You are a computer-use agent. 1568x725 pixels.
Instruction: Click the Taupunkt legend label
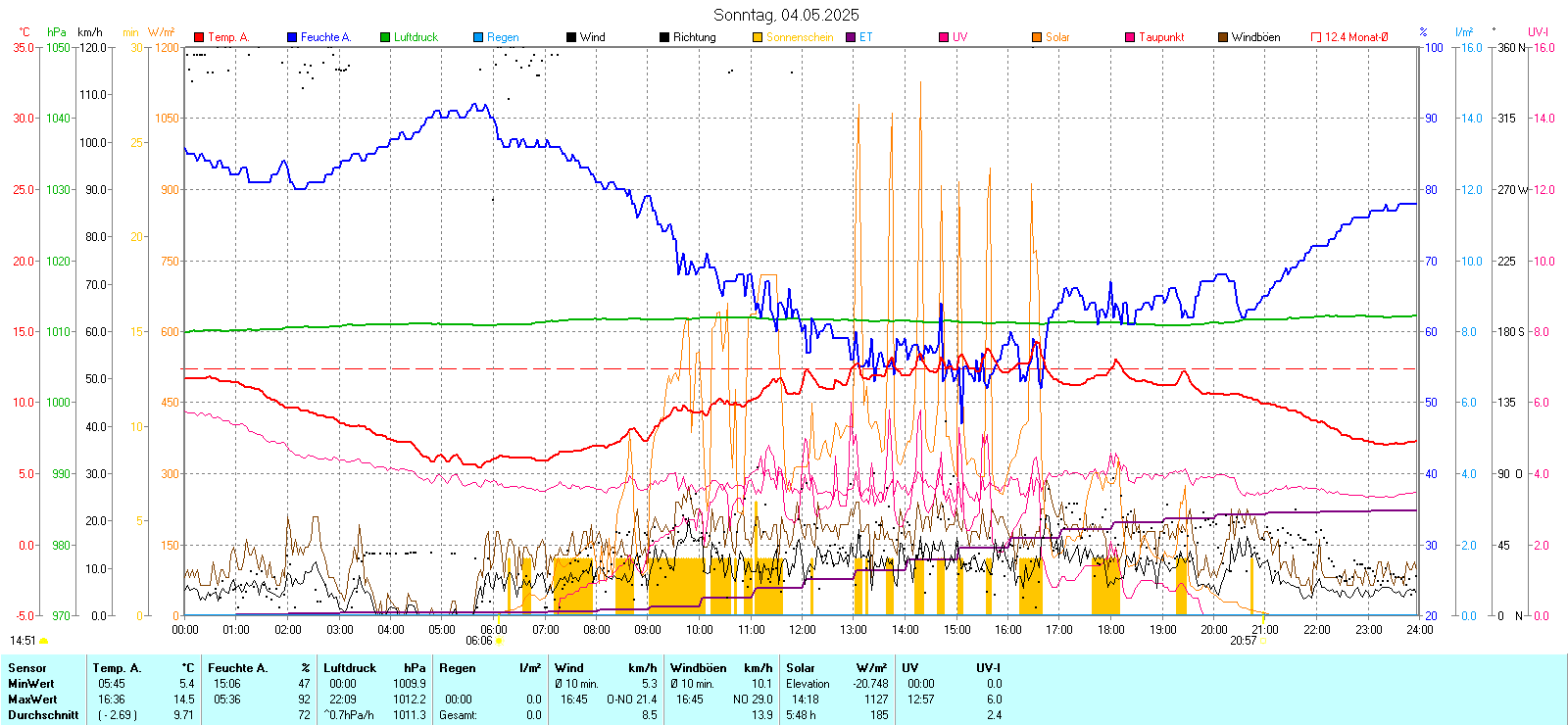(x=1161, y=37)
